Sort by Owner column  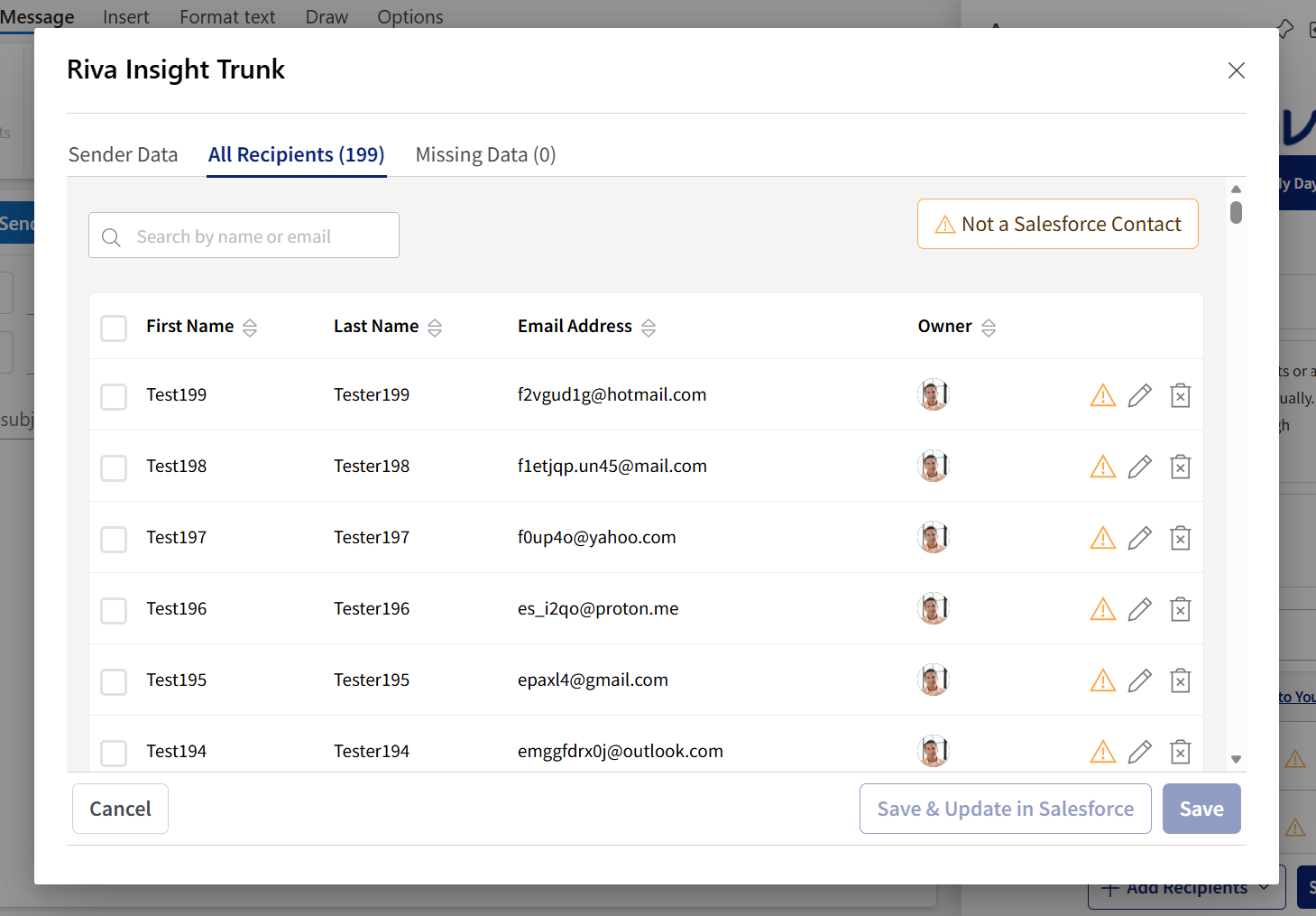(989, 328)
